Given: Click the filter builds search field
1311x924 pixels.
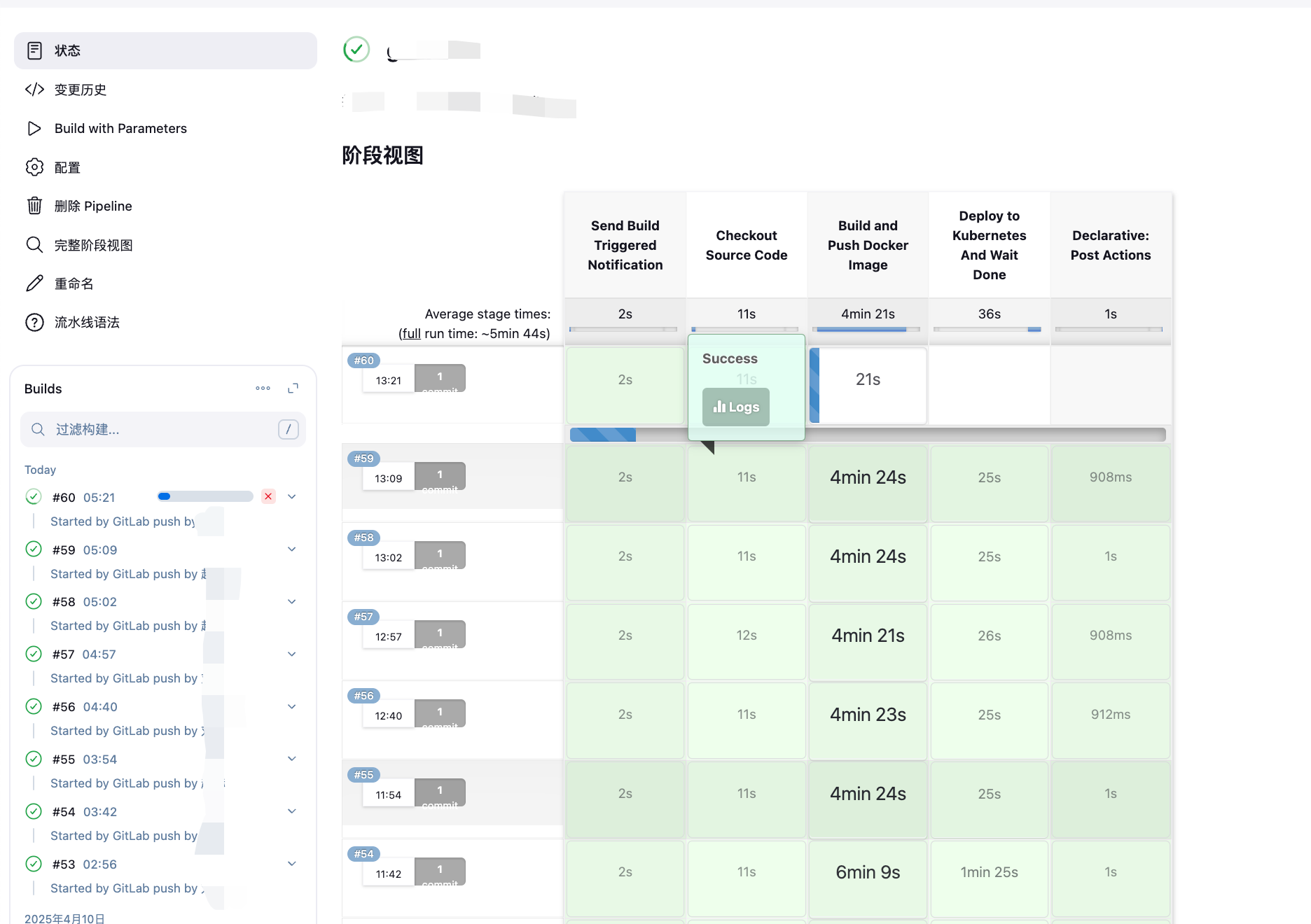Looking at the screenshot, I should pos(163,429).
